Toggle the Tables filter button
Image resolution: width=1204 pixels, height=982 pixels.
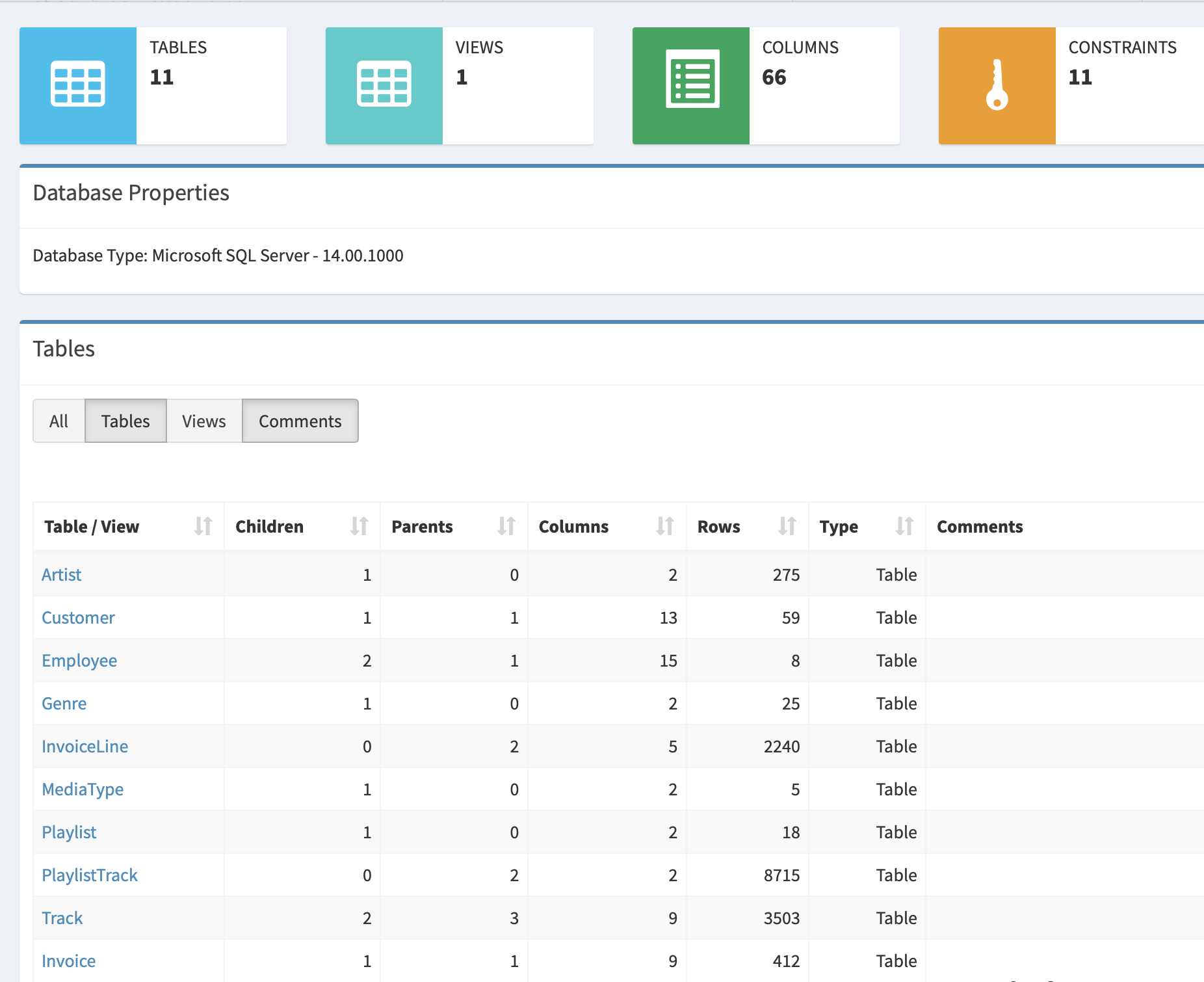pos(125,421)
